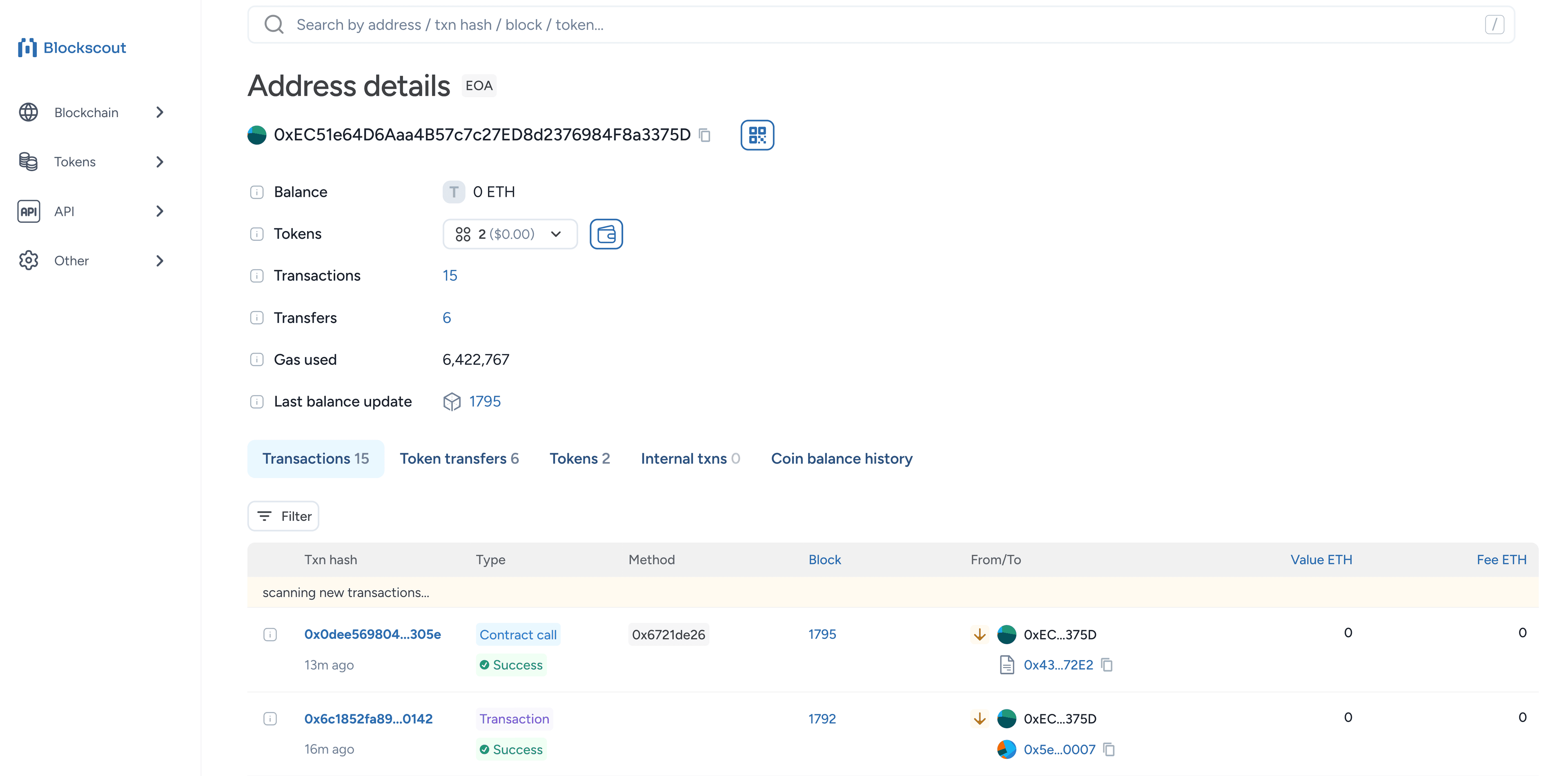Click the transfers count 6 link
Screen dimensions: 1568x776
click(447, 318)
